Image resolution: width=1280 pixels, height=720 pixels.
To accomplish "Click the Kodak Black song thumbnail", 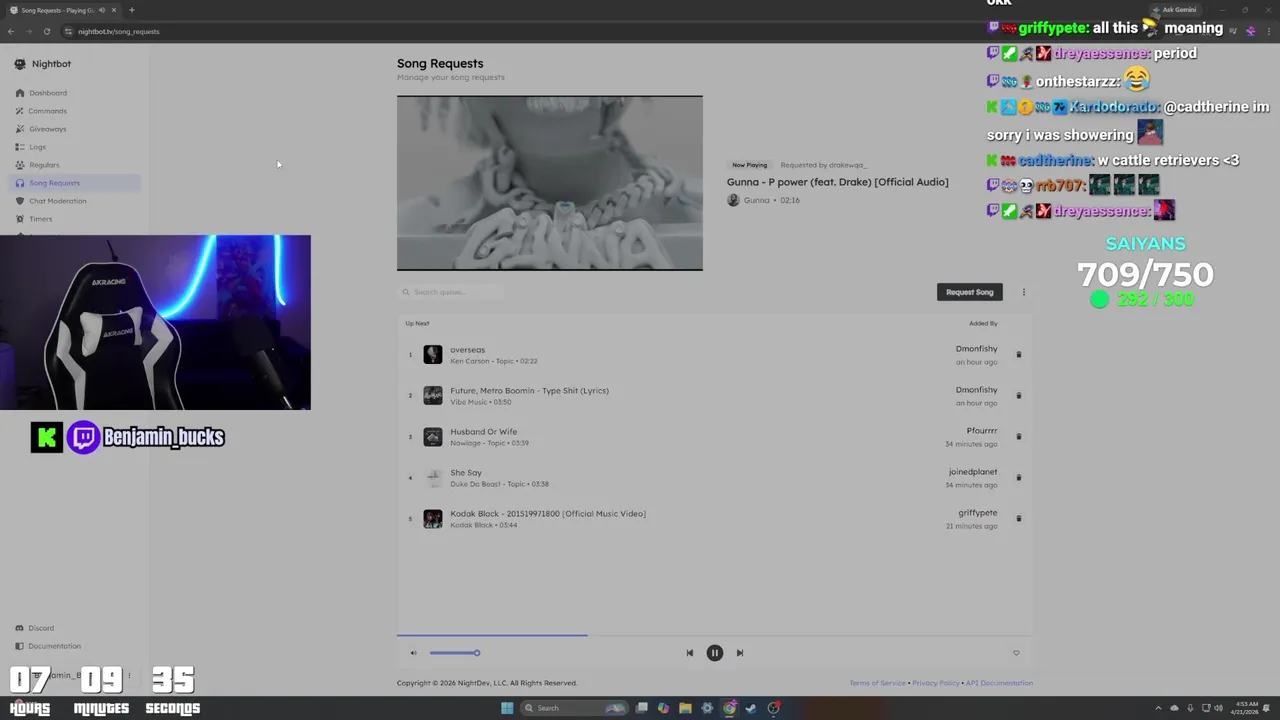I will click(433, 518).
